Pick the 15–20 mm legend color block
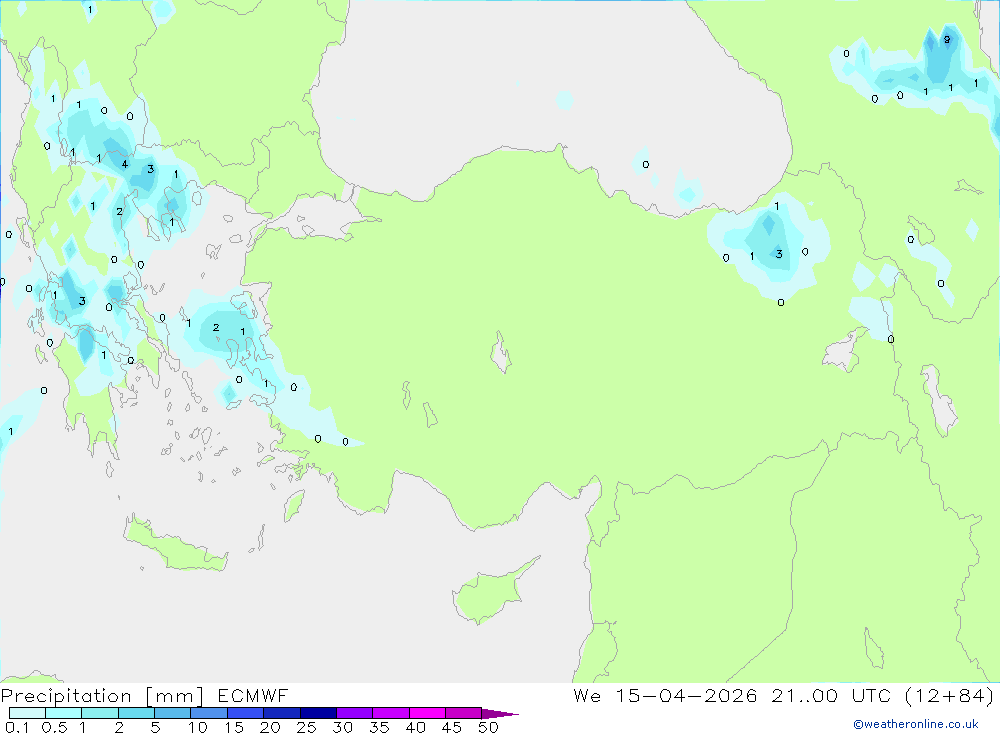This screenshot has width=1000, height=733. coord(246,713)
